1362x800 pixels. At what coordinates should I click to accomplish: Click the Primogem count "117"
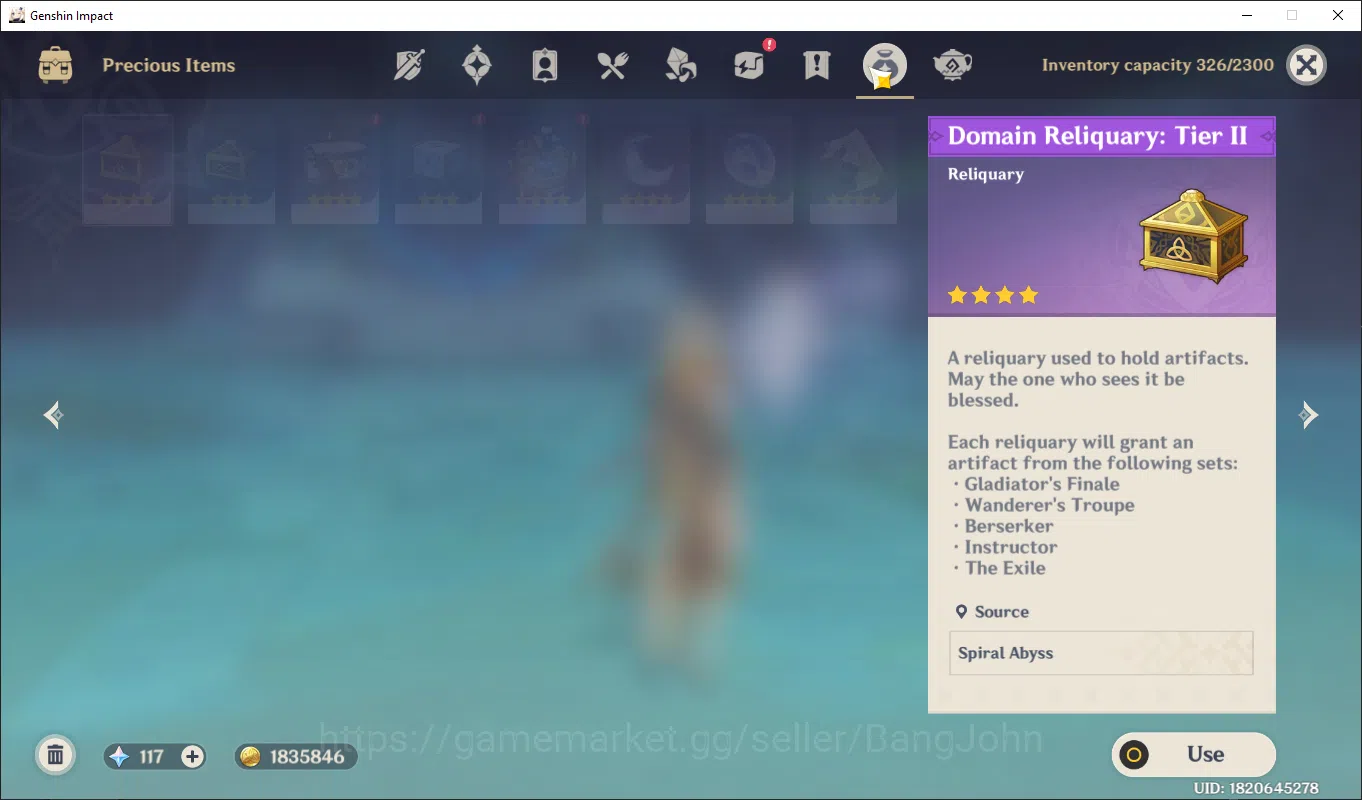click(152, 757)
